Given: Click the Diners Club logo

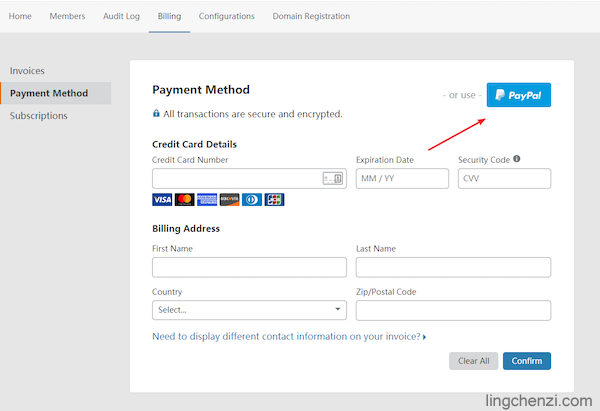Looking at the screenshot, I should (x=252, y=199).
